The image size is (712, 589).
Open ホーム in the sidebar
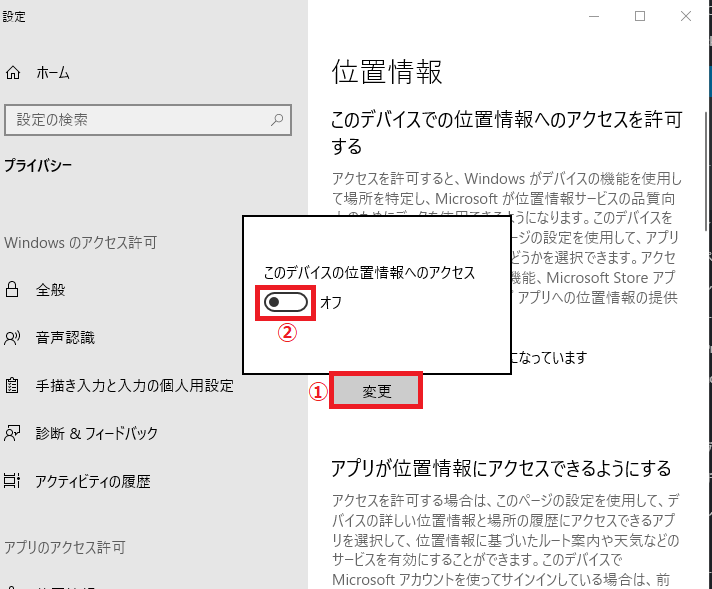(x=53, y=73)
